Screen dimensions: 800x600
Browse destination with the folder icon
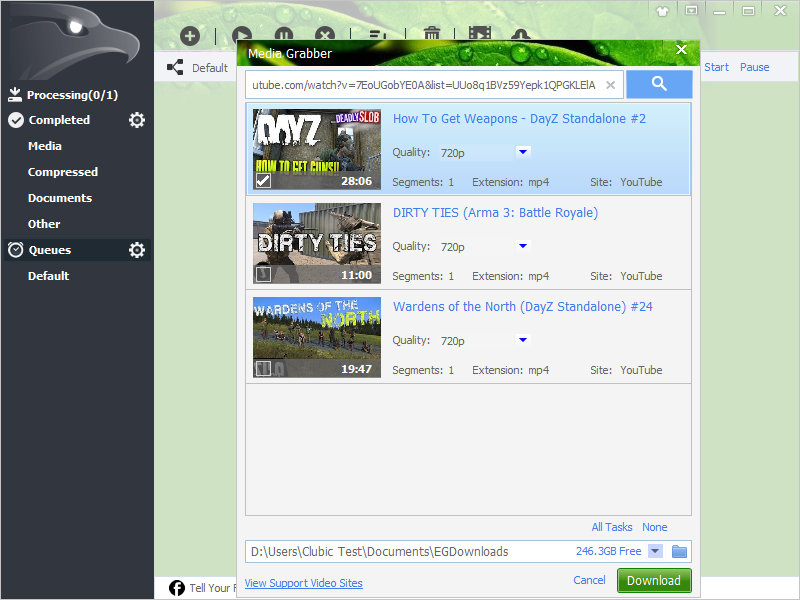pos(679,552)
